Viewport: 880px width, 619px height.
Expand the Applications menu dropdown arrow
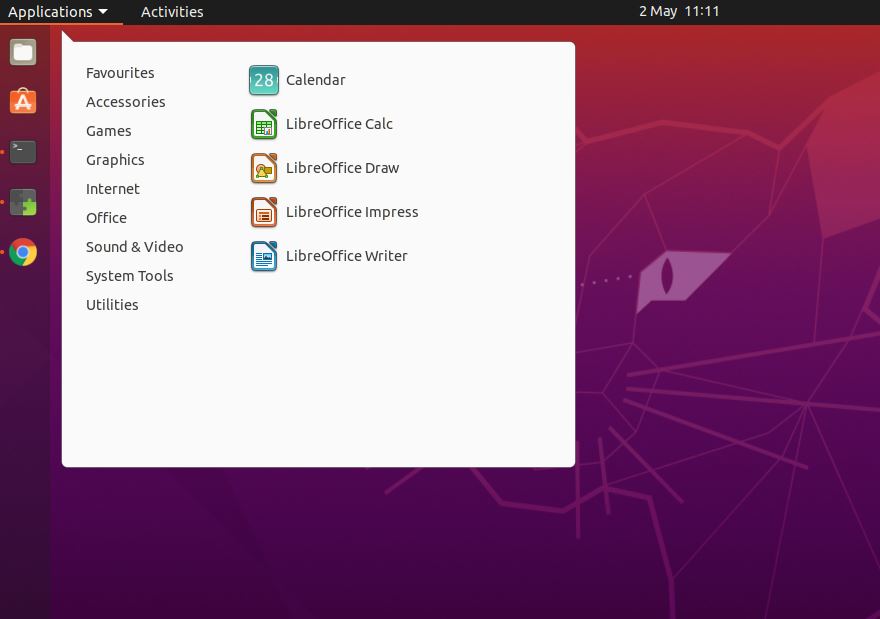click(100, 12)
